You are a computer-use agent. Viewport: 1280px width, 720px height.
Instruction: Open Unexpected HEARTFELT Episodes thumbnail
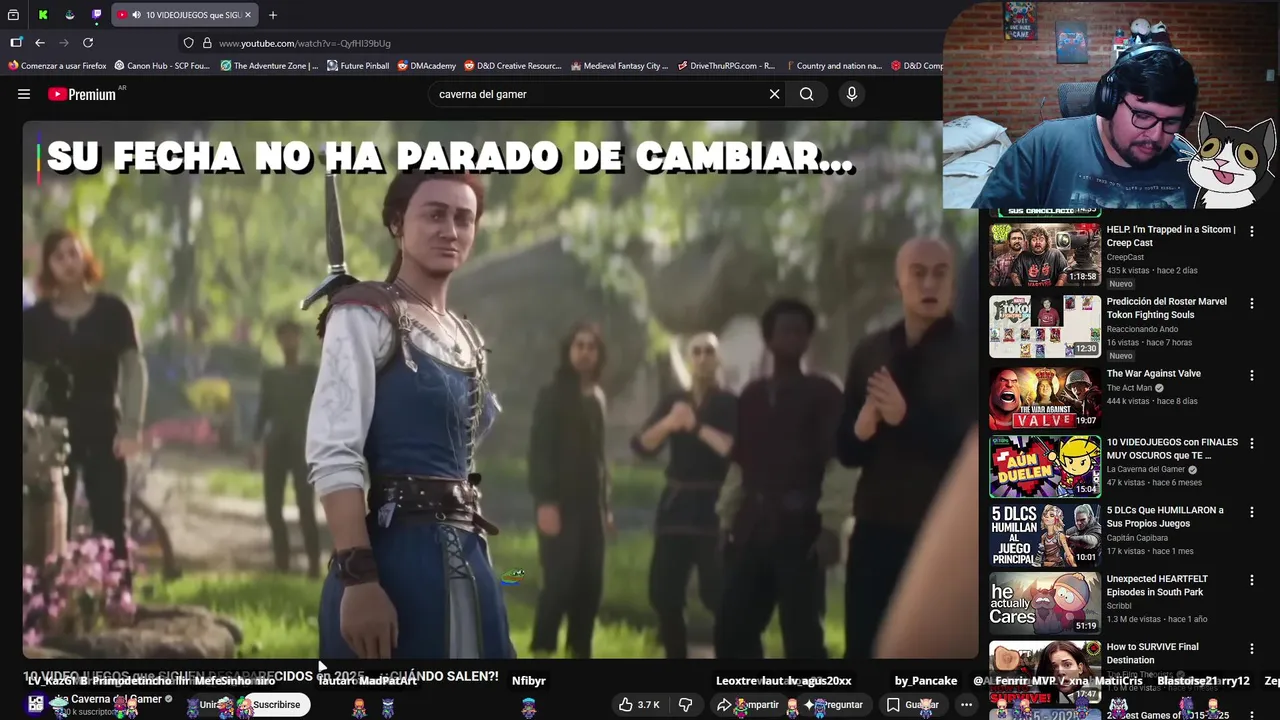(1045, 603)
